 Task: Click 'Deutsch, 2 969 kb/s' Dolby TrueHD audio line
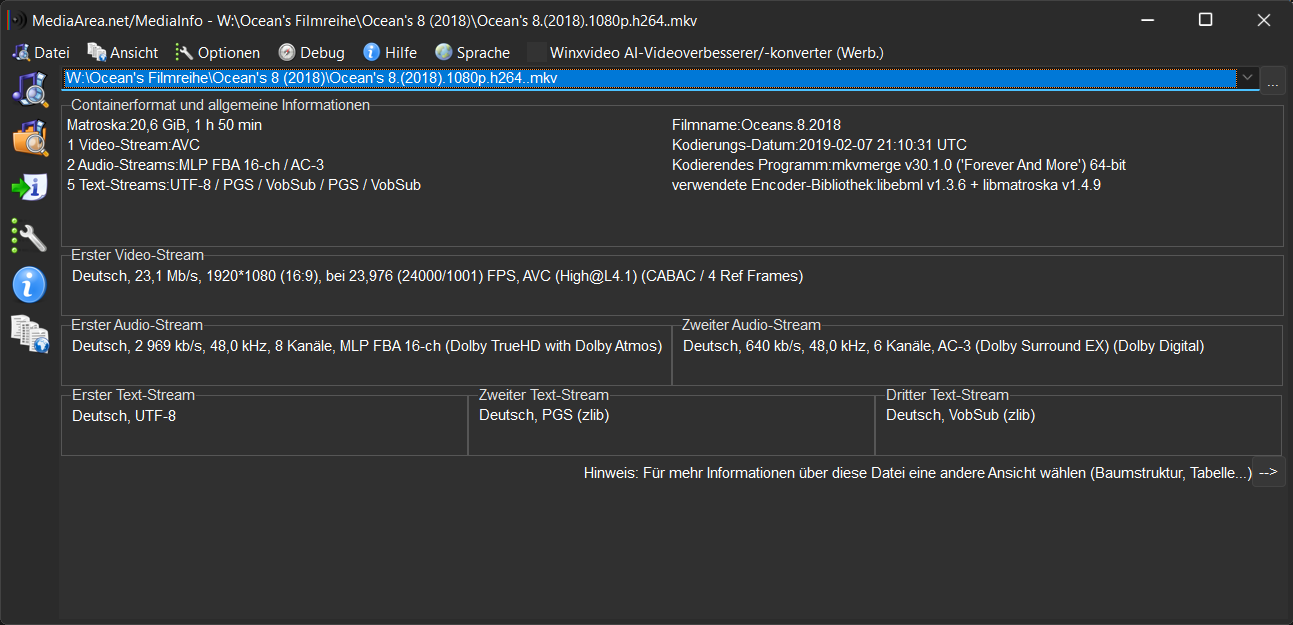(367, 346)
